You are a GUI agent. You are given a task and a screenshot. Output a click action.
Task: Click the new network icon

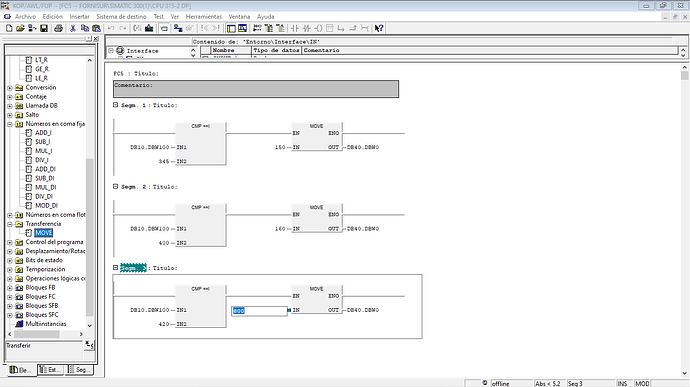pyautogui.click(x=257, y=28)
